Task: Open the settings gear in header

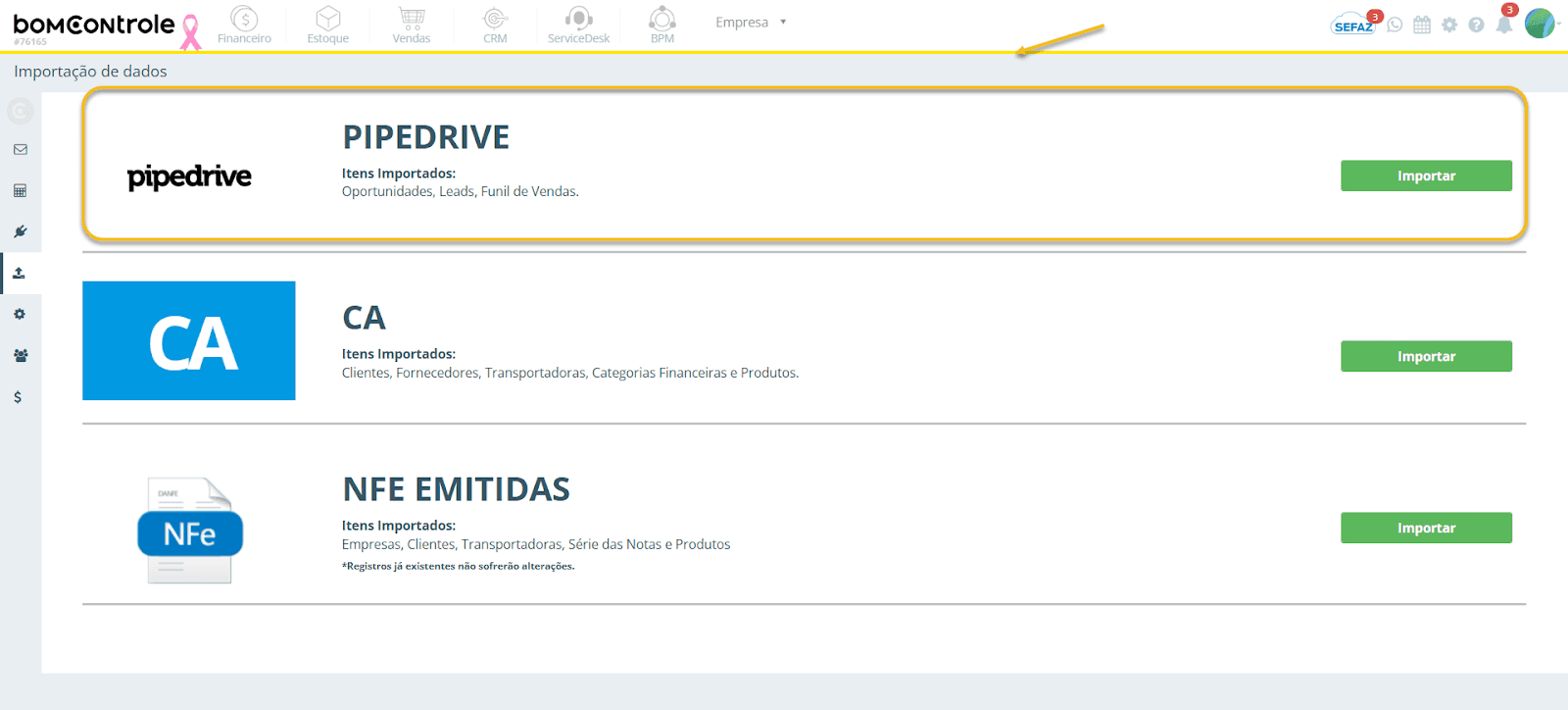Action: pyautogui.click(x=1449, y=25)
